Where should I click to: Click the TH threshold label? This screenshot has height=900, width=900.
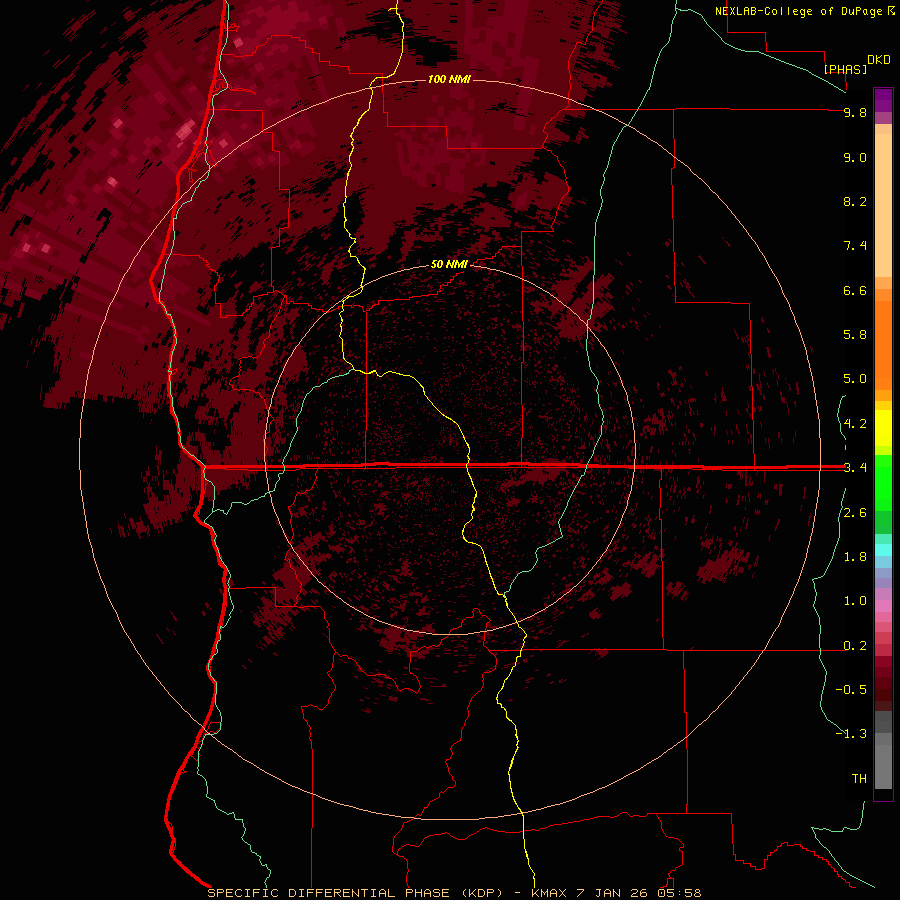tap(859, 779)
